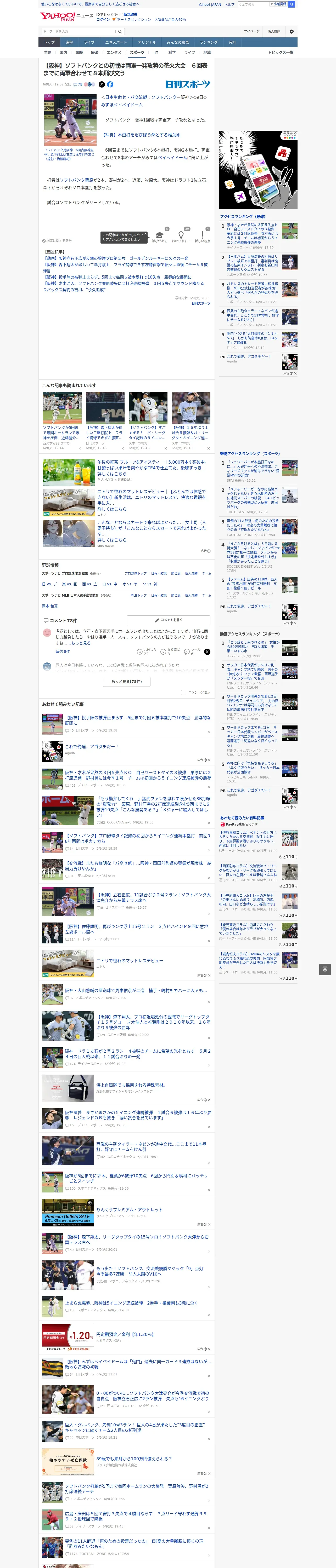Focus the web search box at top

pyautogui.click(x=253, y=4)
